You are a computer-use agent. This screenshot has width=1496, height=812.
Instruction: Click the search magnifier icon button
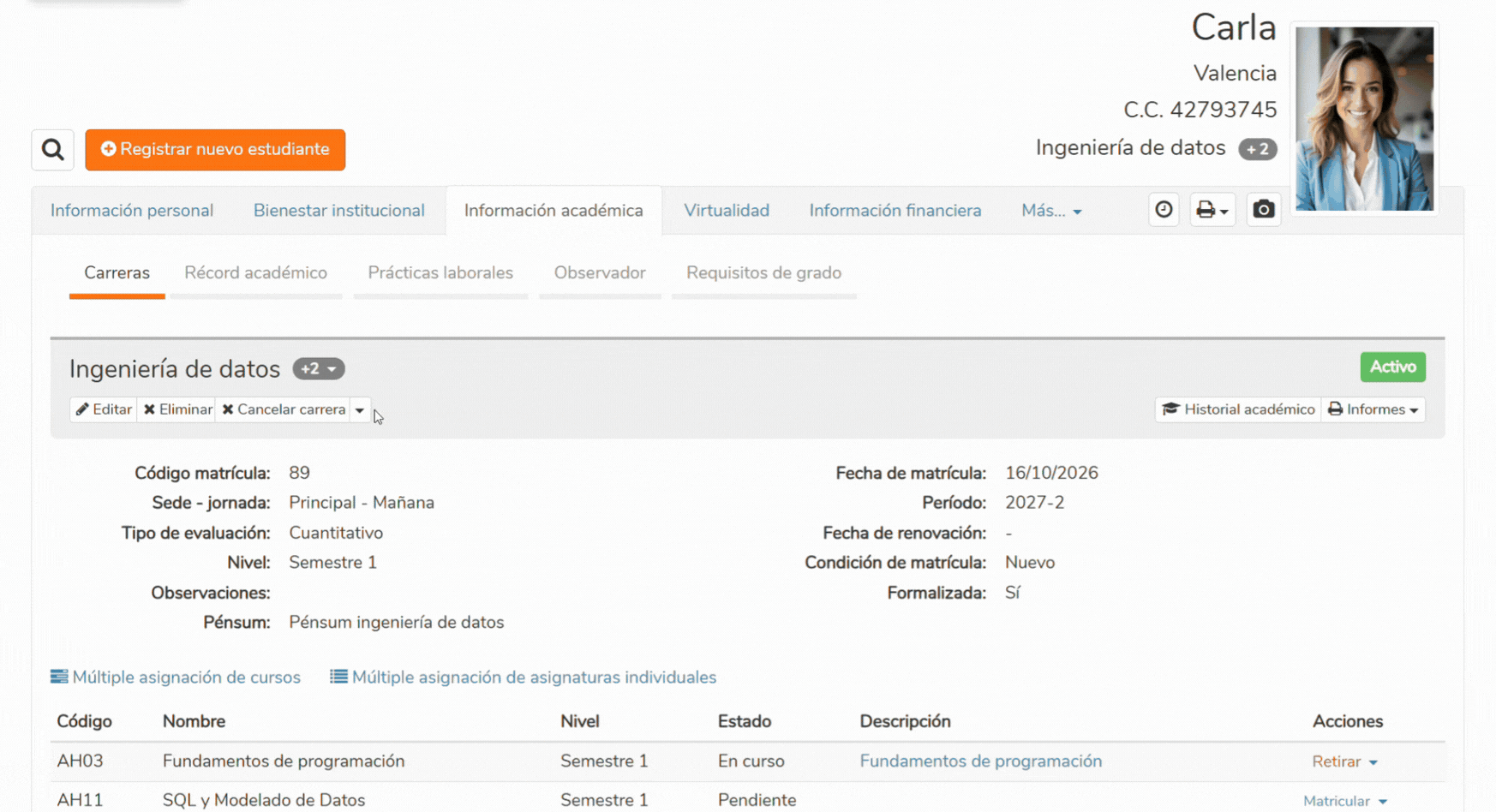(52, 150)
